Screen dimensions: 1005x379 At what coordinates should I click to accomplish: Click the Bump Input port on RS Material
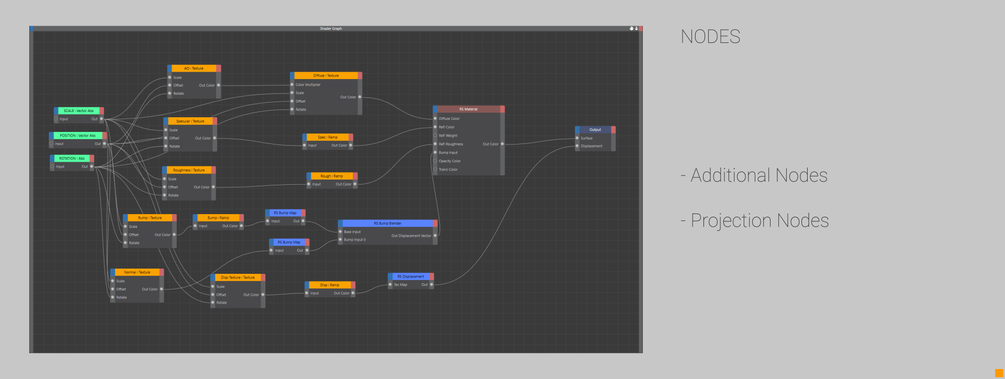[435, 153]
